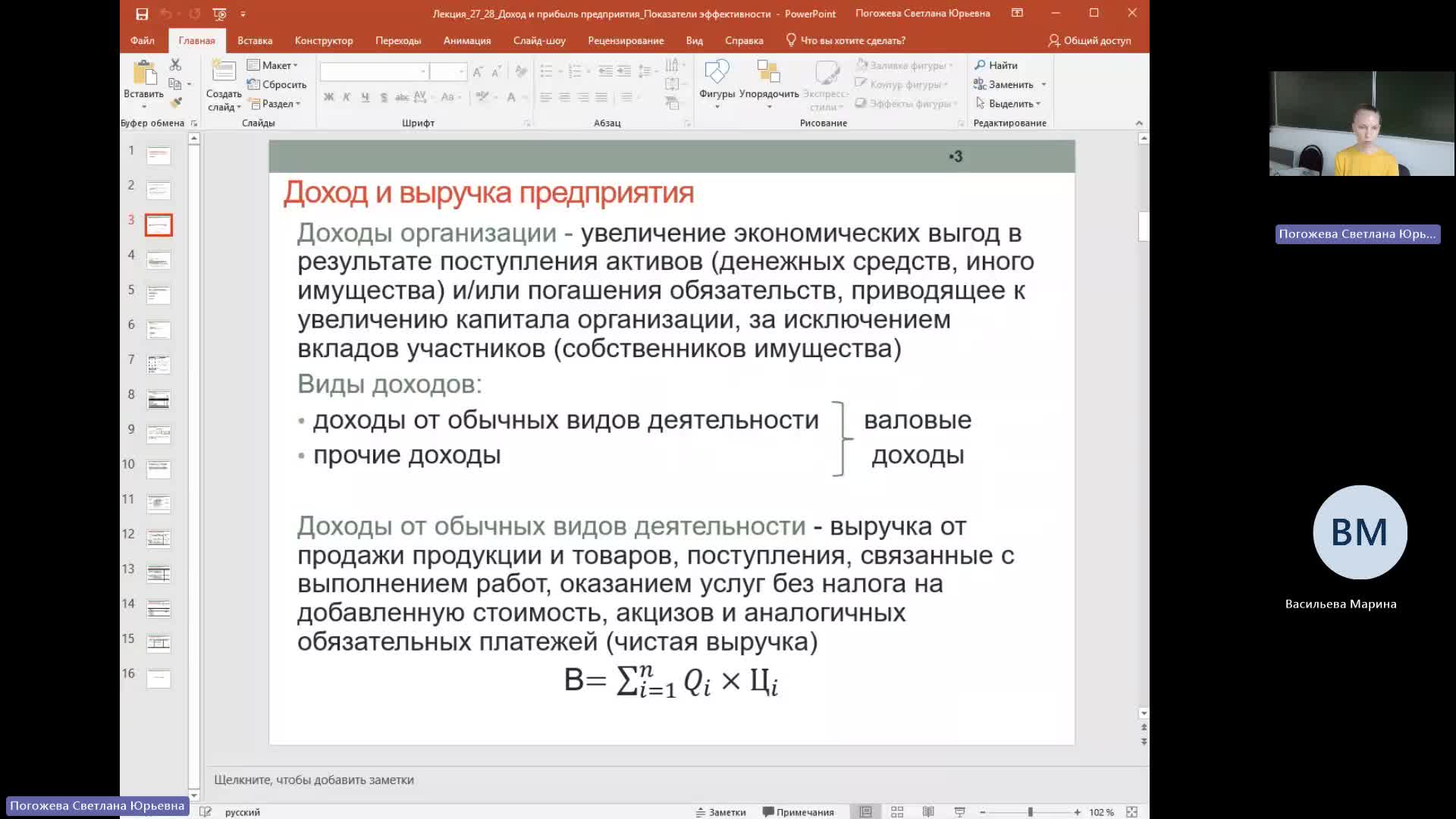
Task: Click the notes placeholder Щелкните, чтобы добавить заметки
Action: coord(314,780)
